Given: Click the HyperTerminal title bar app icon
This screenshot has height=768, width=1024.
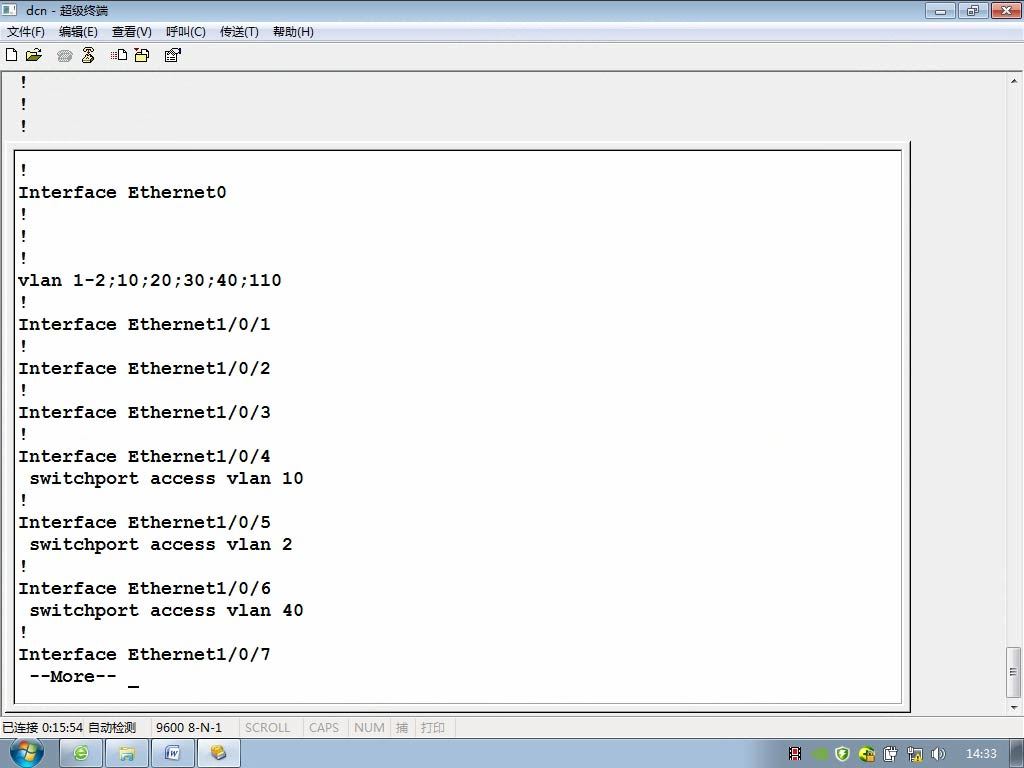Looking at the screenshot, I should pos(9,10).
